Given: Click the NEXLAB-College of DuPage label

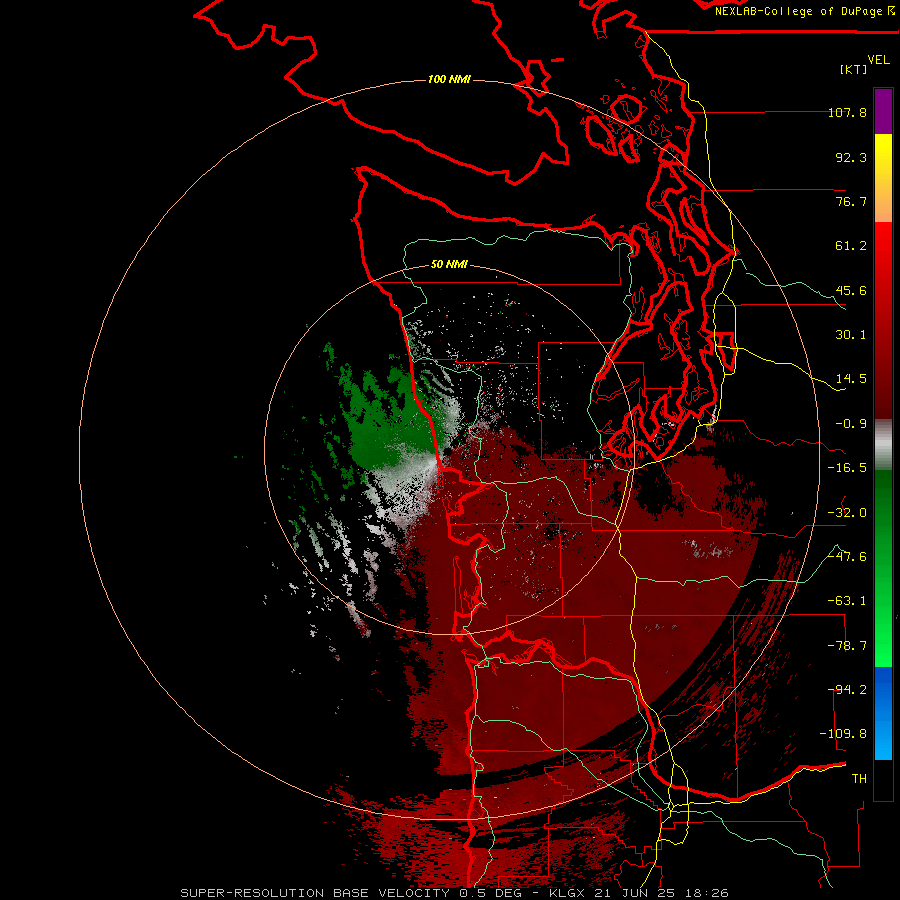Looking at the screenshot, I should point(804,11).
